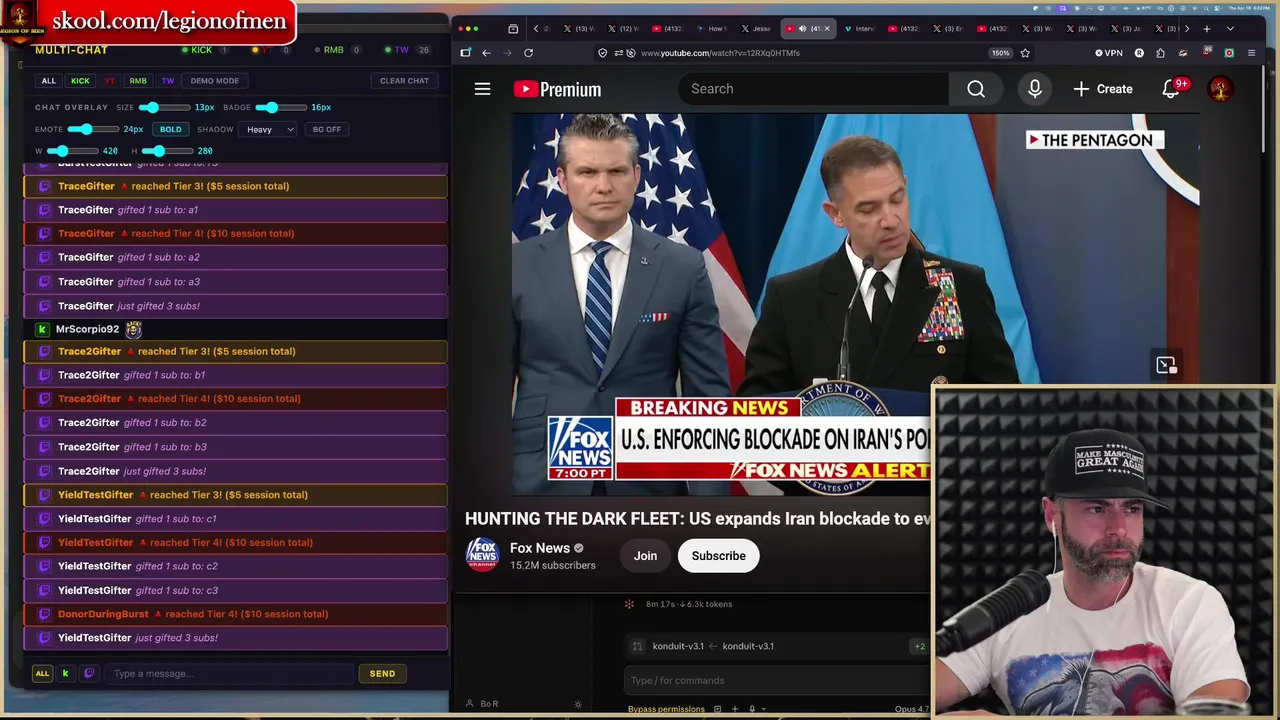Viewport: 1280px width, 720px height.
Task: Adjust the EMOTE size slider
Action: (x=92, y=129)
